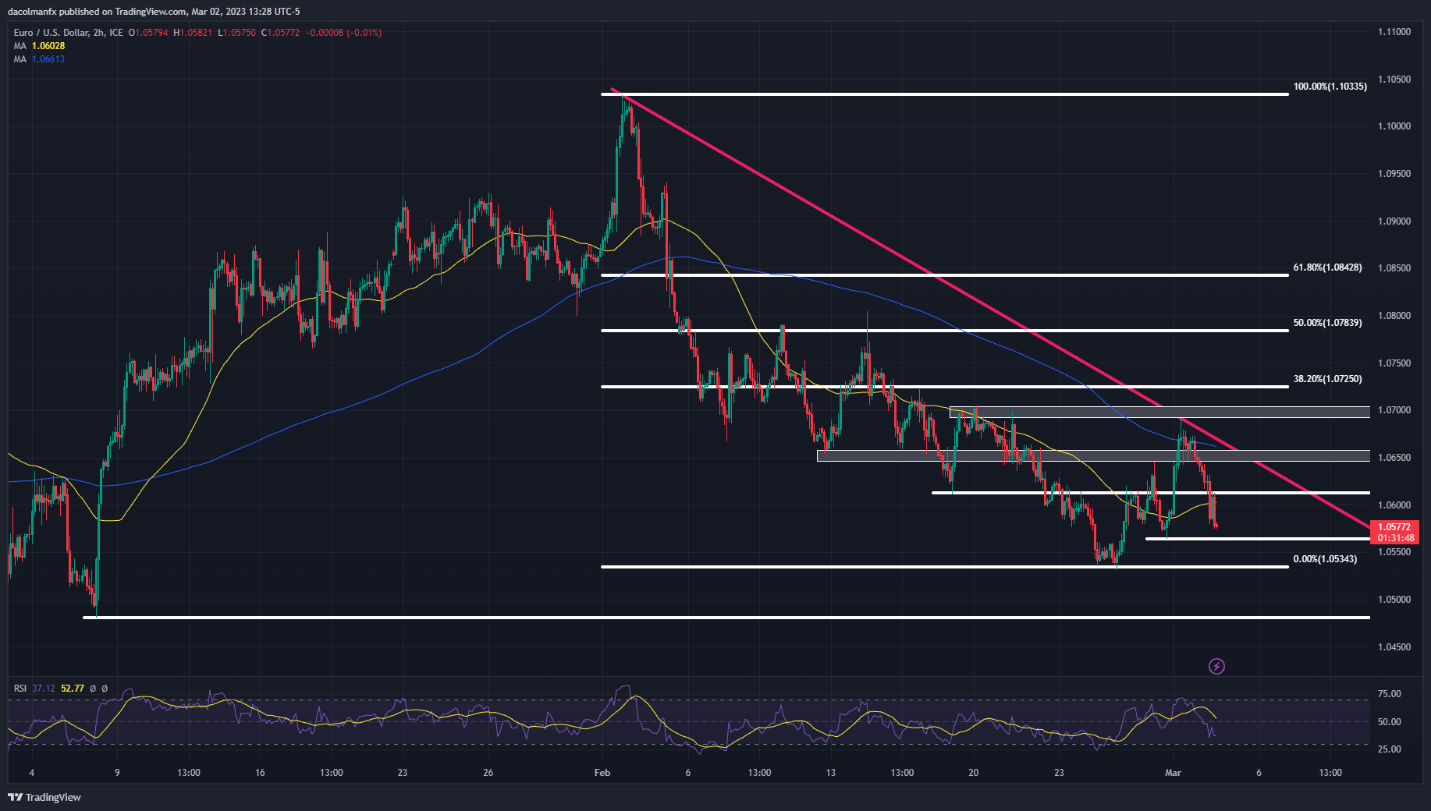The width and height of the screenshot is (1431, 811).
Task: Select the lower gray zone near 1.06500
Action: [1093, 456]
